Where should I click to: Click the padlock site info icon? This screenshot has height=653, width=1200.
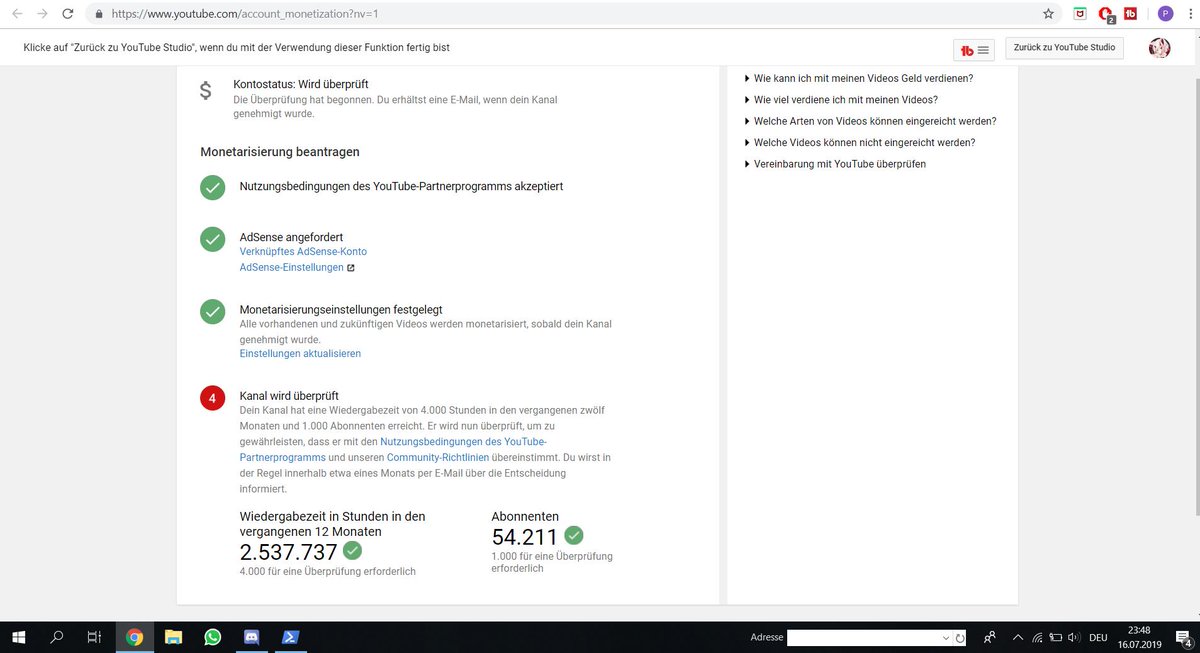(98, 14)
